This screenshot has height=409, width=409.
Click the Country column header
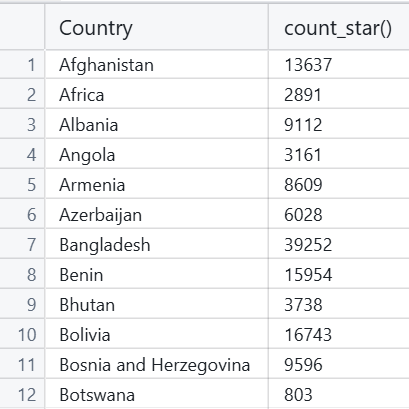click(156, 27)
